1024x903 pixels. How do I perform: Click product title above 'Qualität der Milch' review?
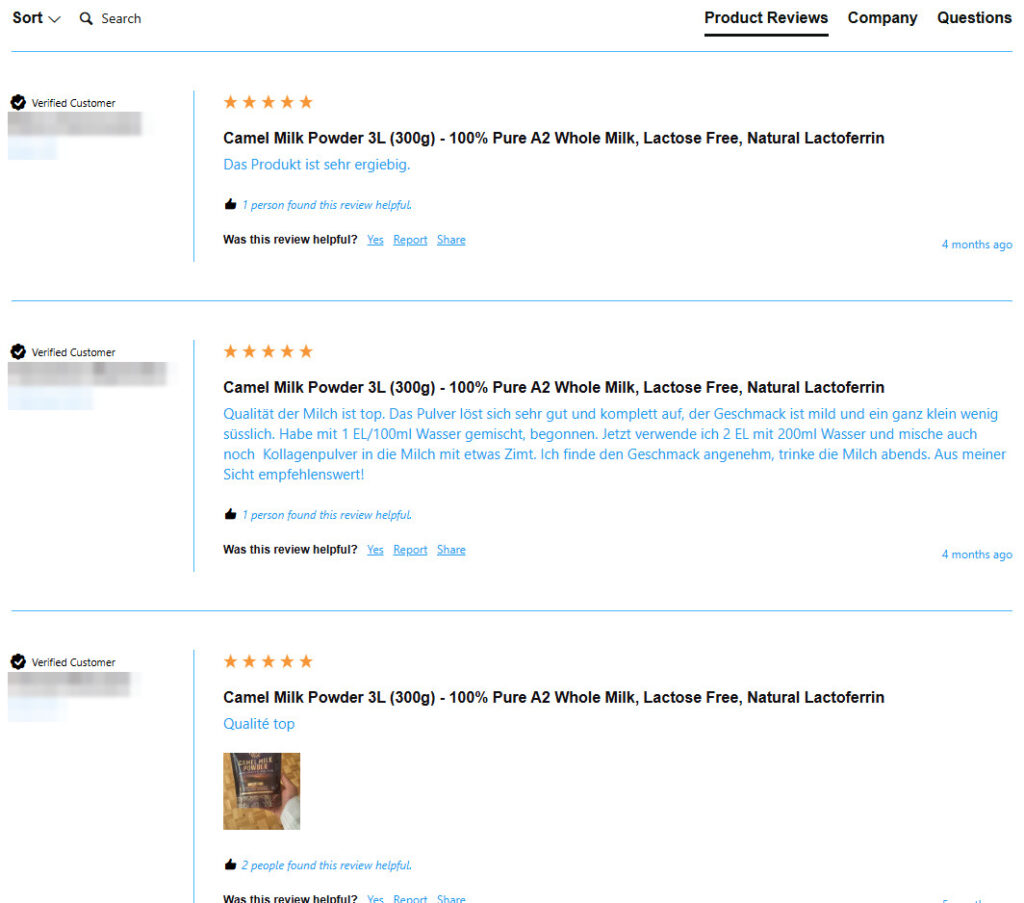click(554, 387)
